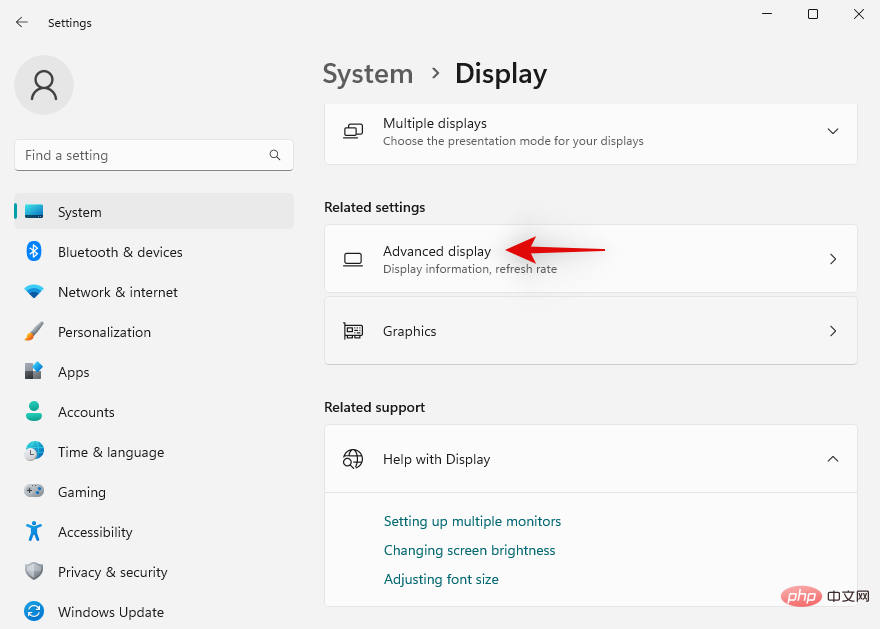Select System in the navigation sidebar
The height and width of the screenshot is (629, 880).
pyautogui.click(x=79, y=212)
